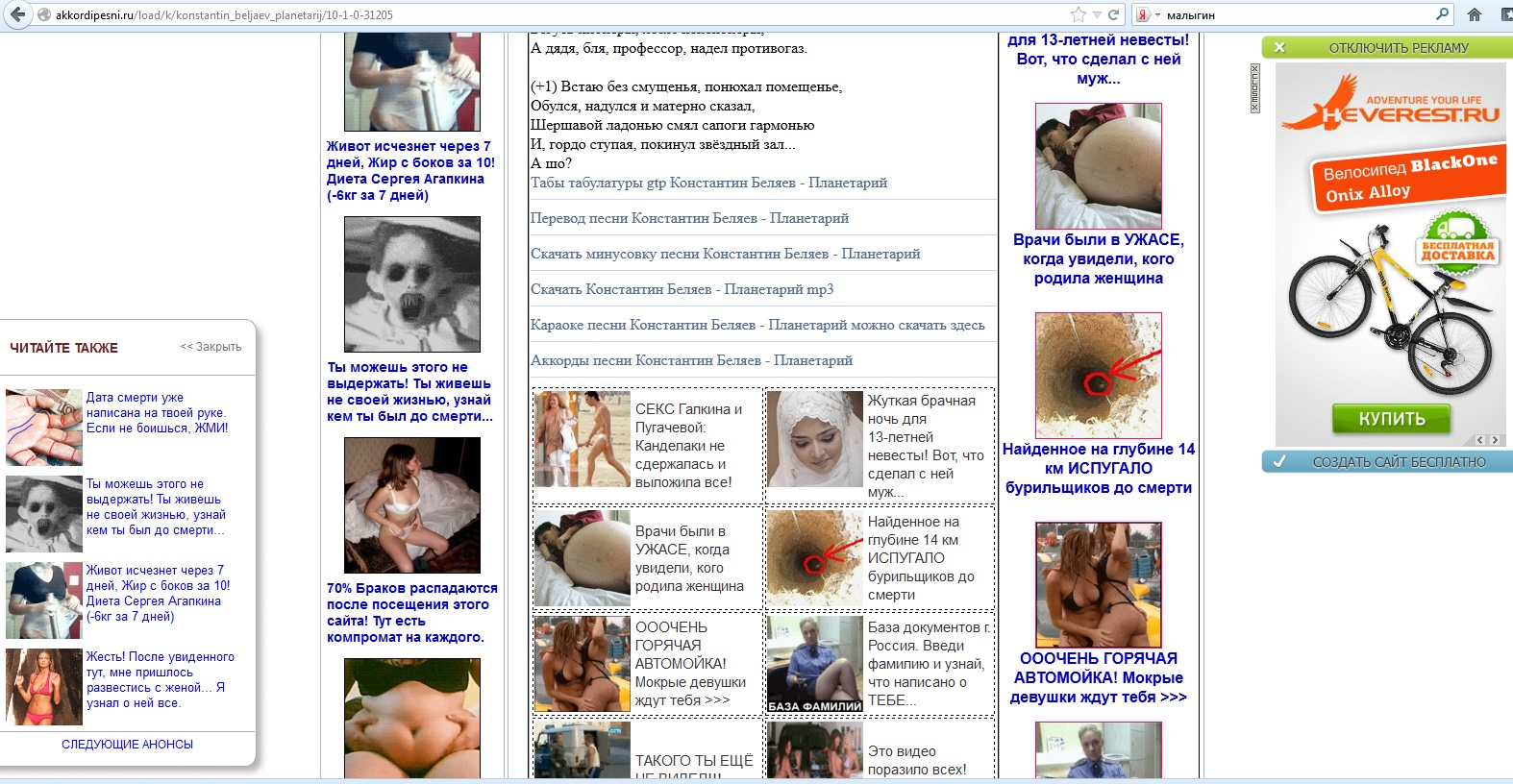Click 'СЛЕДУЮЩИЕ АНОНСЫ' link

tap(127, 745)
